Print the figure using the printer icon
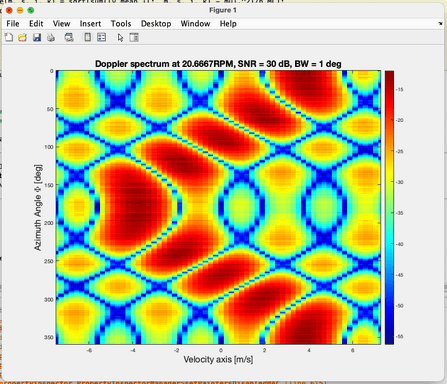Screen dimensions: 447x384 tap(51, 37)
